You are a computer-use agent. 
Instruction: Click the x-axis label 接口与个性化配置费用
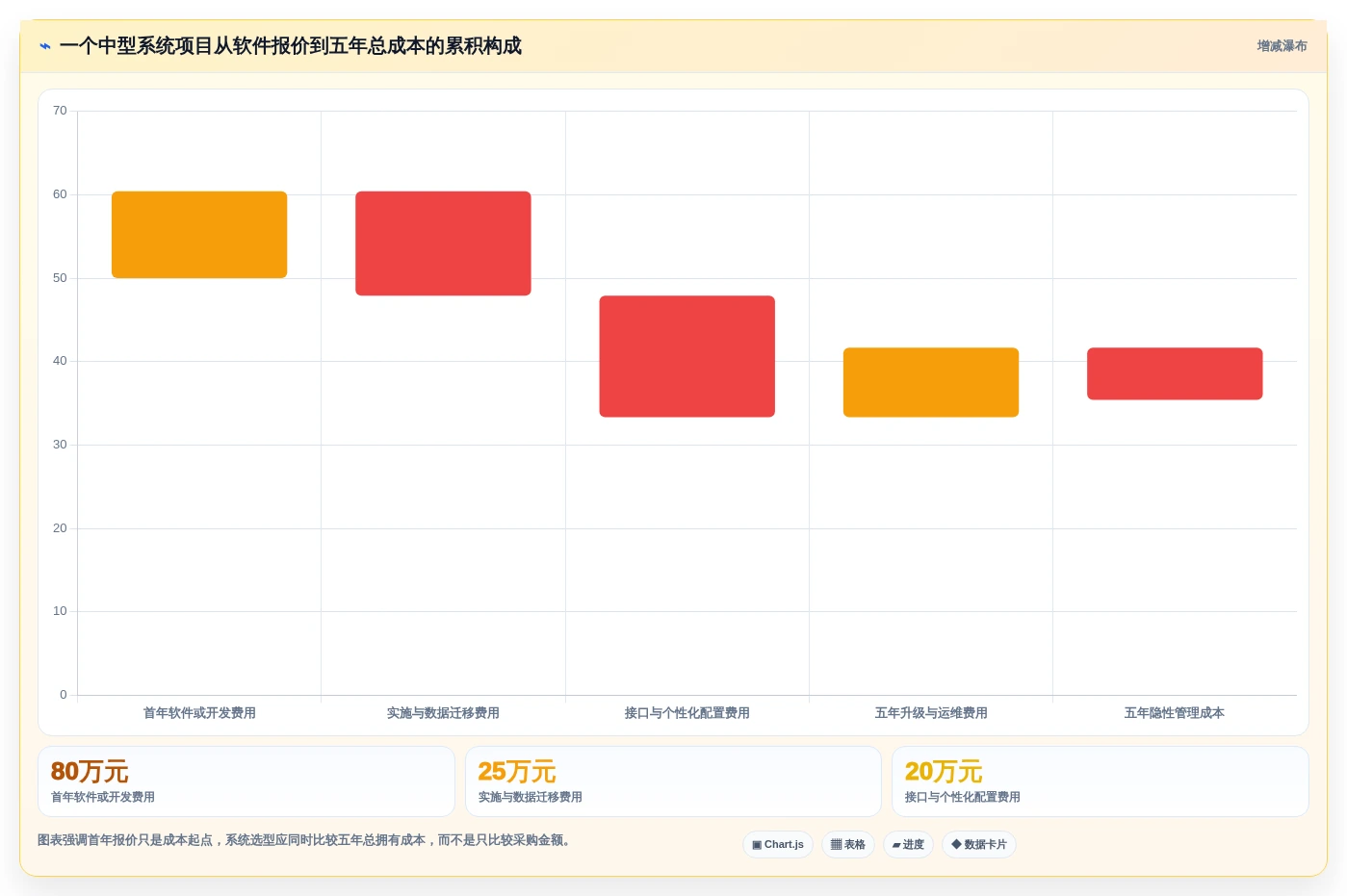tap(687, 713)
